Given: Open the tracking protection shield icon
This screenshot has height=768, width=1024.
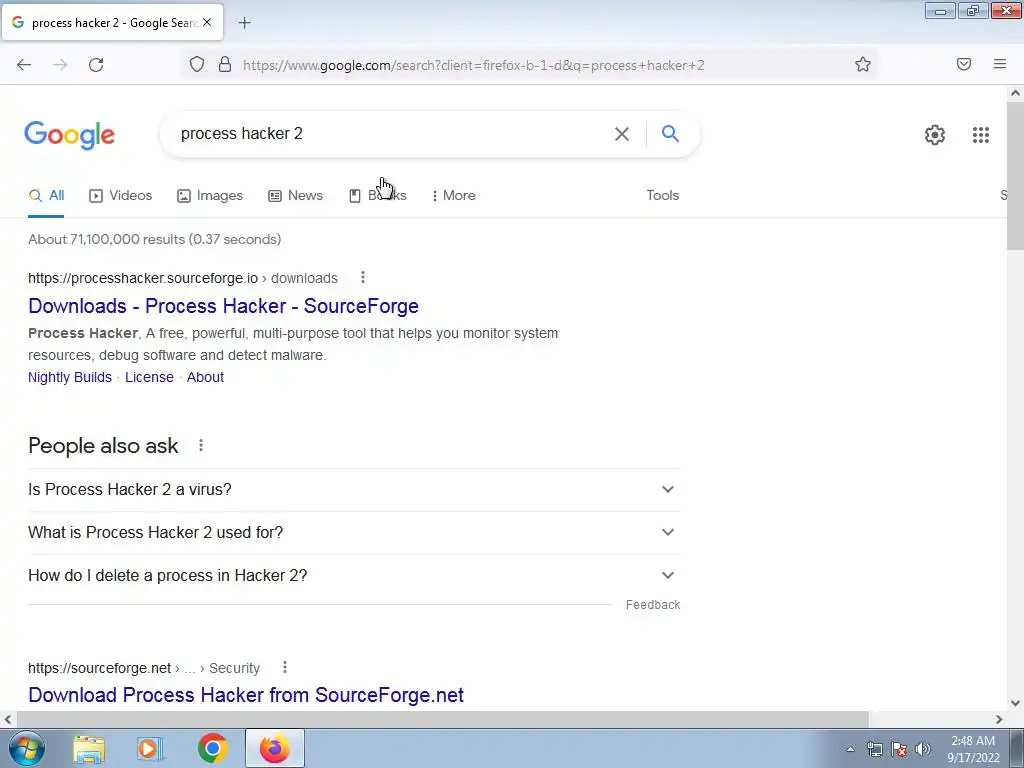Looking at the screenshot, I should coord(197,64).
